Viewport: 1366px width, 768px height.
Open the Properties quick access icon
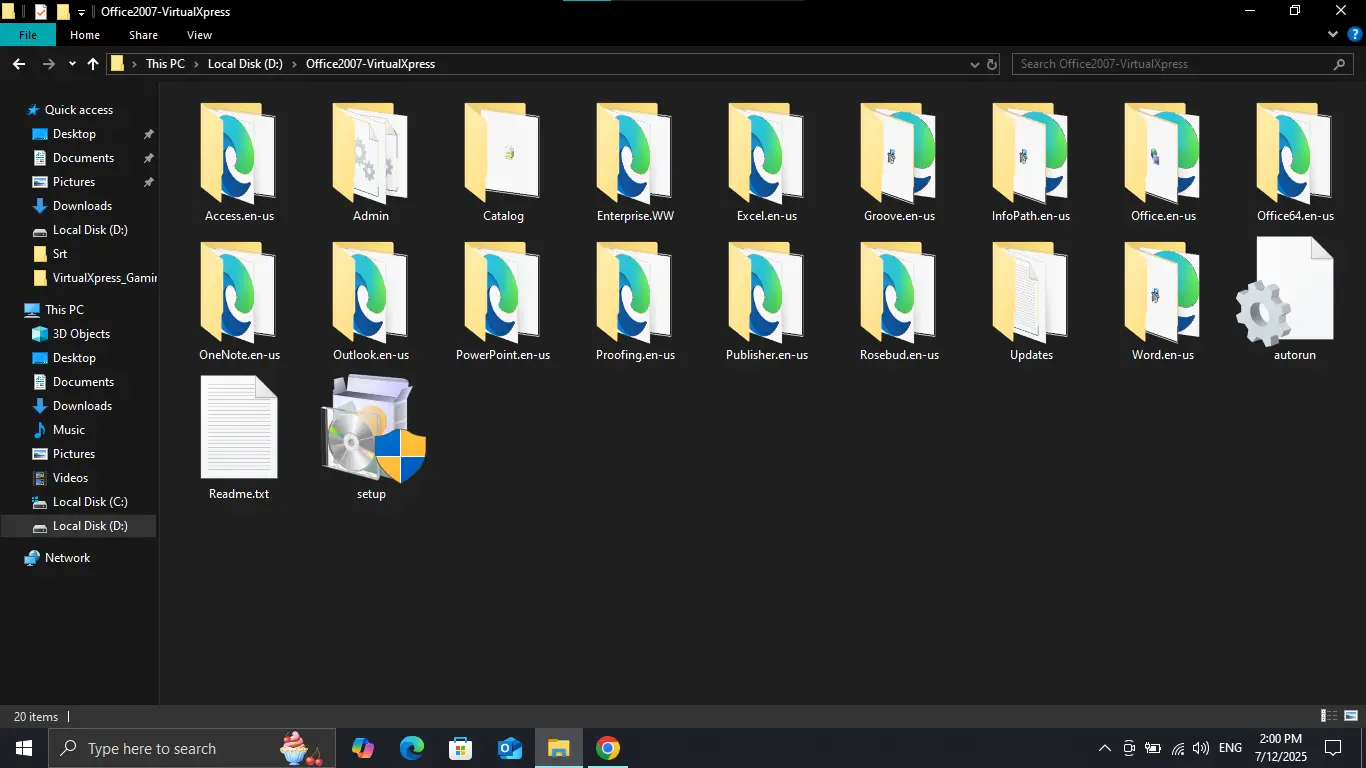[40, 13]
